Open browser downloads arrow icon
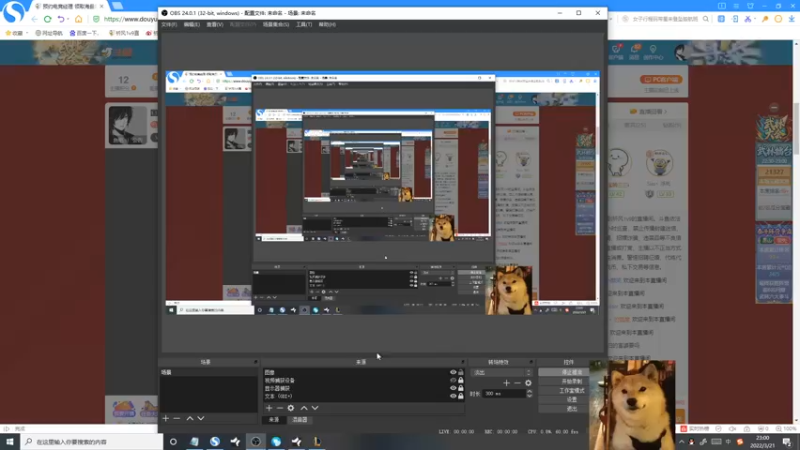This screenshot has height=450, width=800. pyautogui.click(x=791, y=19)
